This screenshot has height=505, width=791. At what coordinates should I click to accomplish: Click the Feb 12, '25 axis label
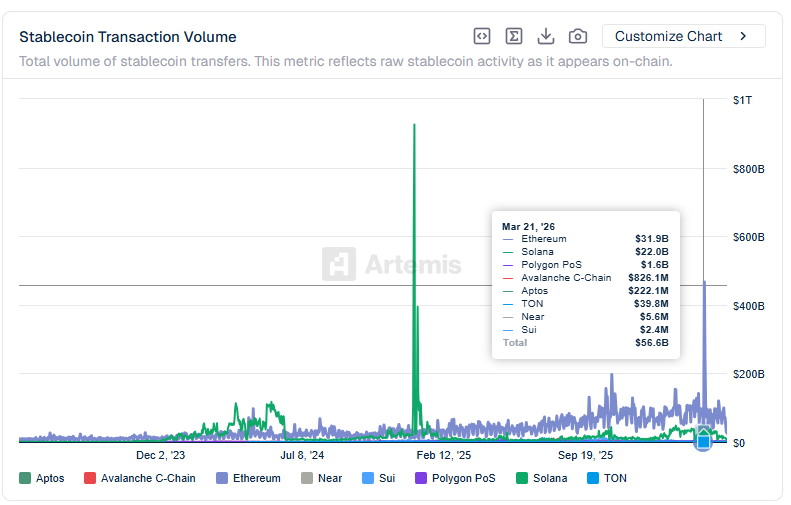pyautogui.click(x=443, y=455)
